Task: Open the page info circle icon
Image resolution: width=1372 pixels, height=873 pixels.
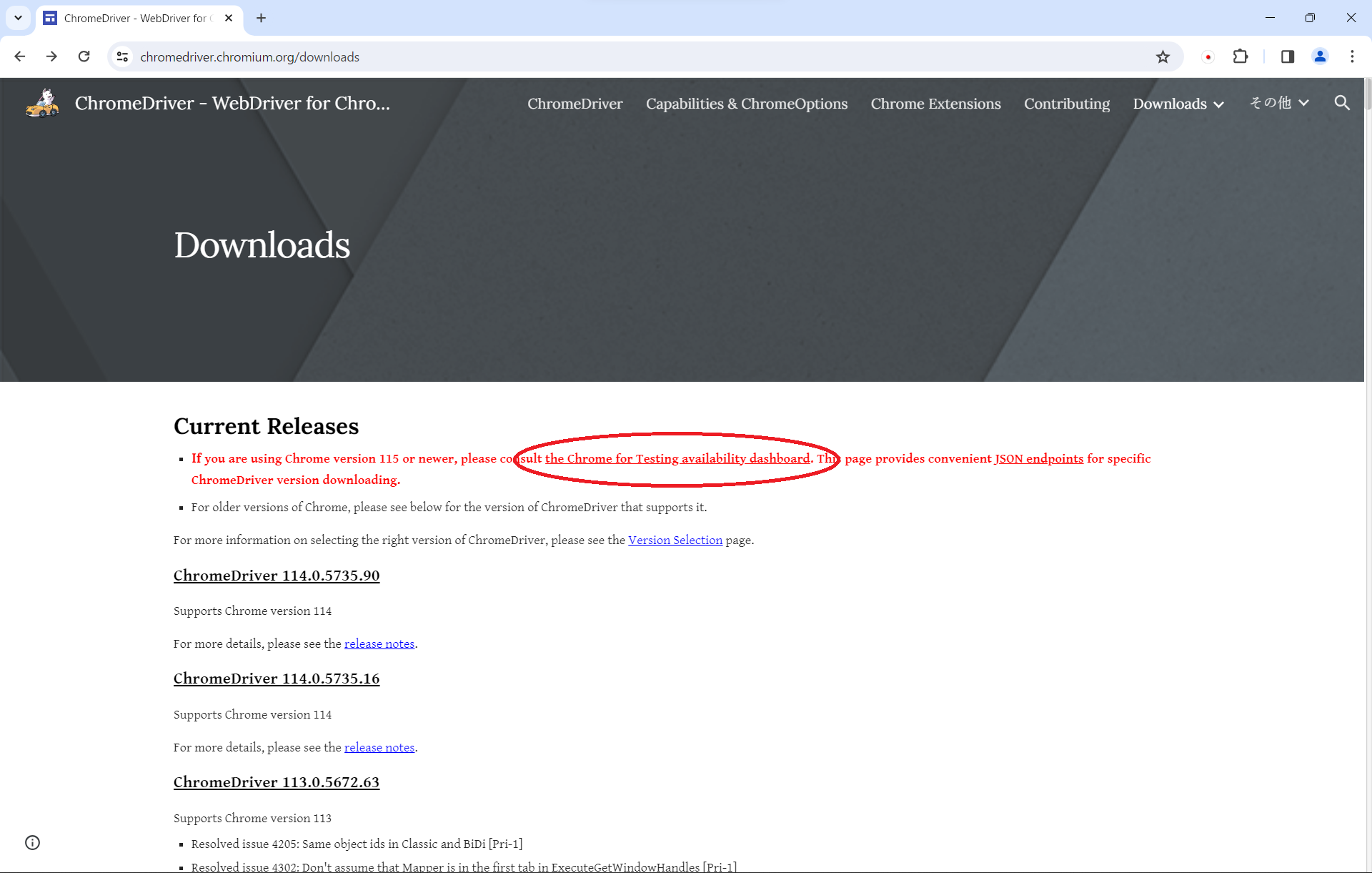Action: 33,842
